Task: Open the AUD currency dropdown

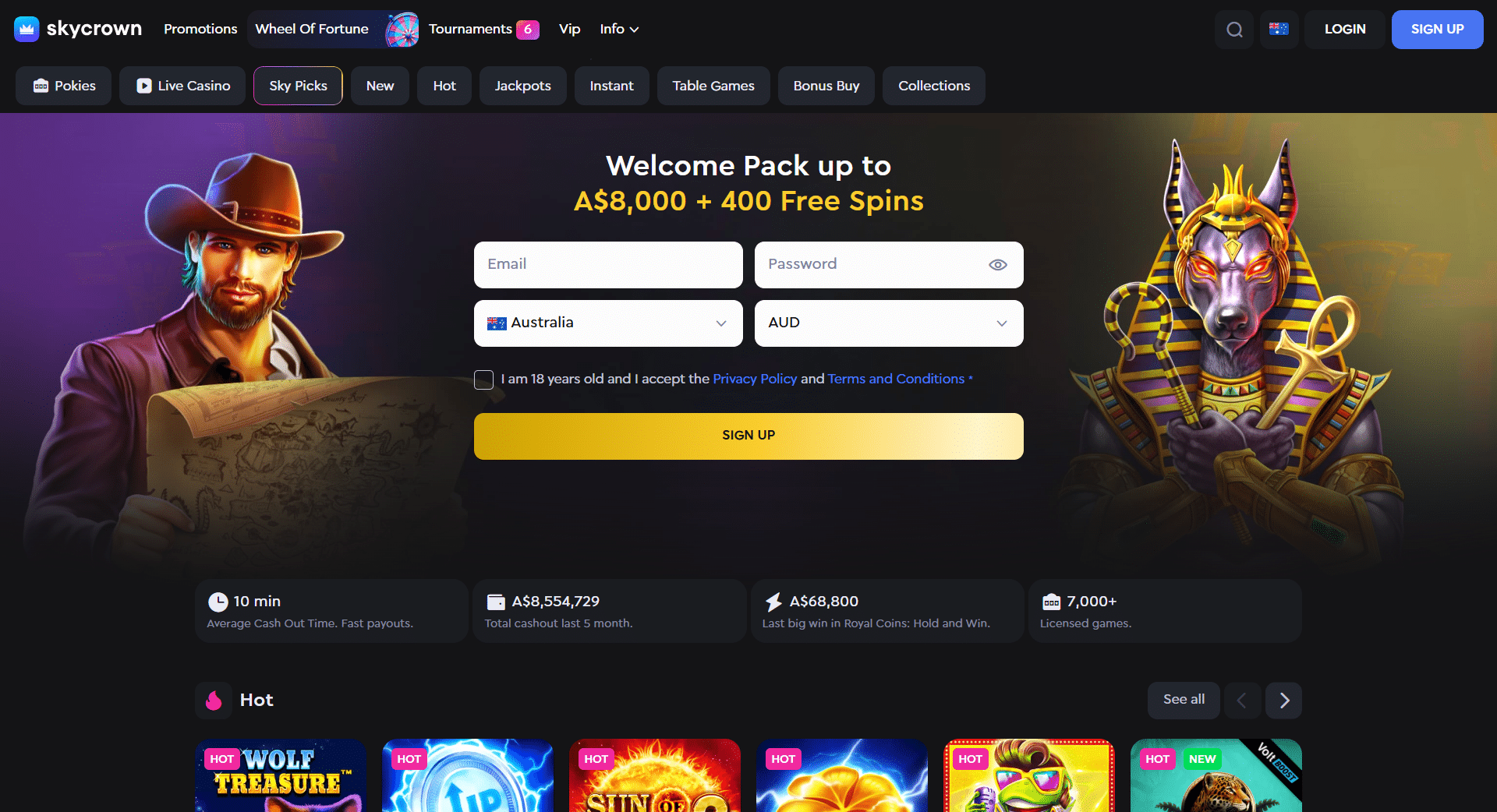Action: [x=889, y=323]
